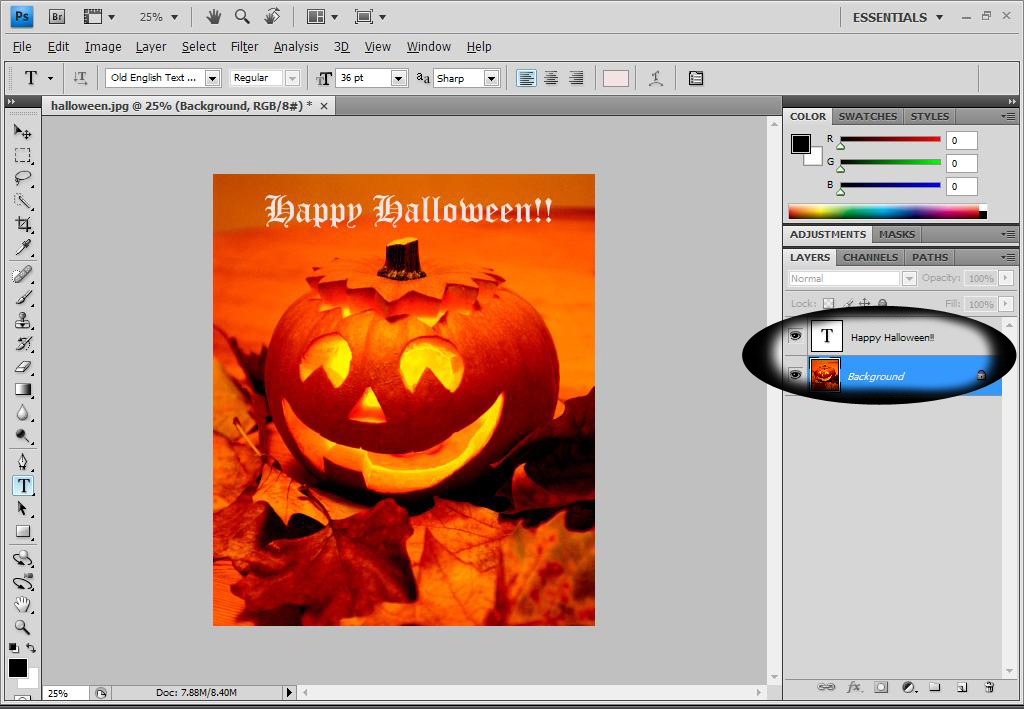Select the History Brush tool

(x=22, y=343)
